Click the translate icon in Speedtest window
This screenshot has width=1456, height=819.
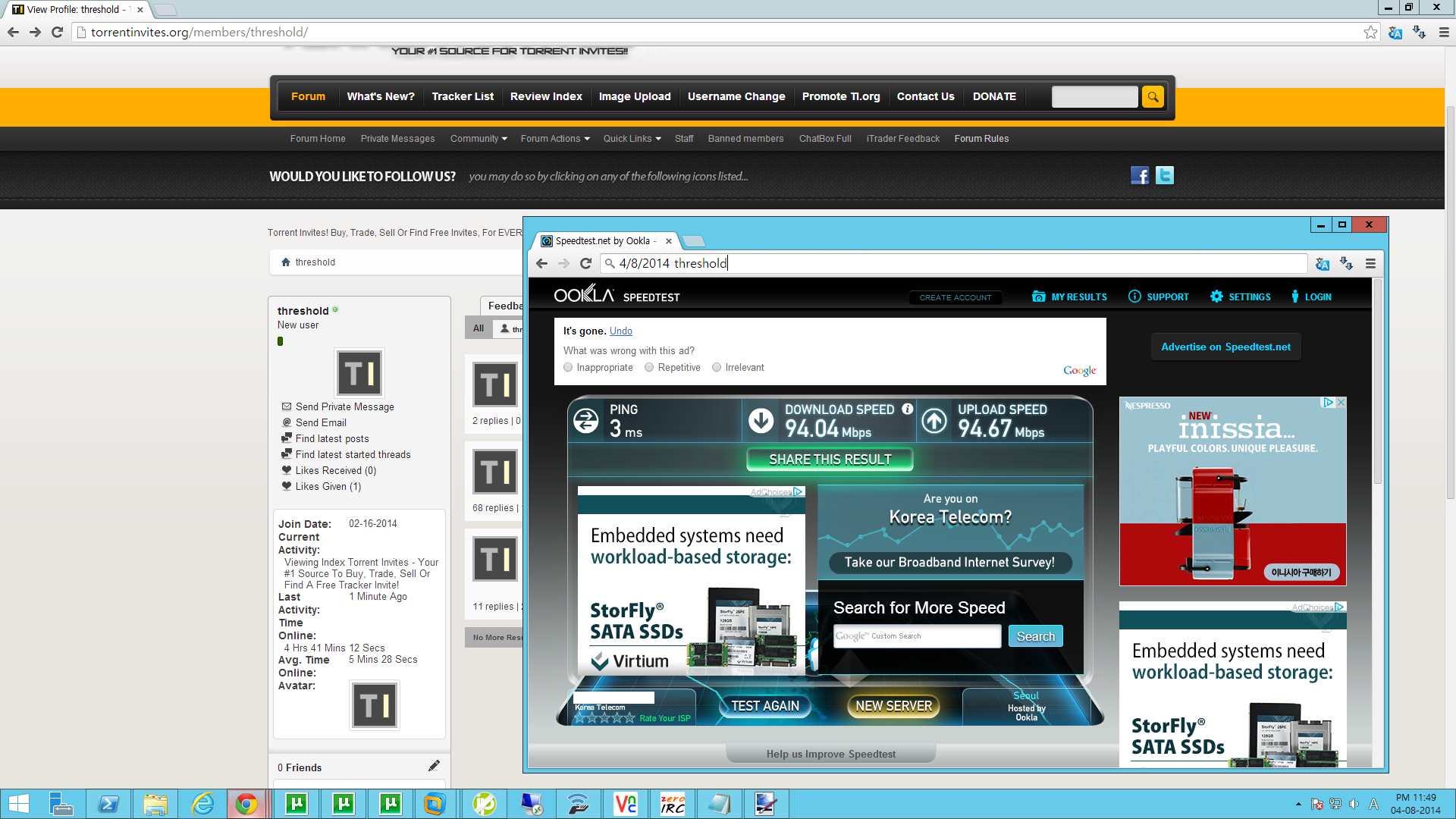[1323, 263]
